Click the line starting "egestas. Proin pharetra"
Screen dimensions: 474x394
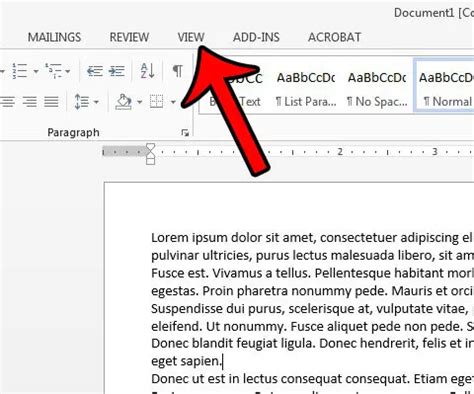(x=312, y=291)
